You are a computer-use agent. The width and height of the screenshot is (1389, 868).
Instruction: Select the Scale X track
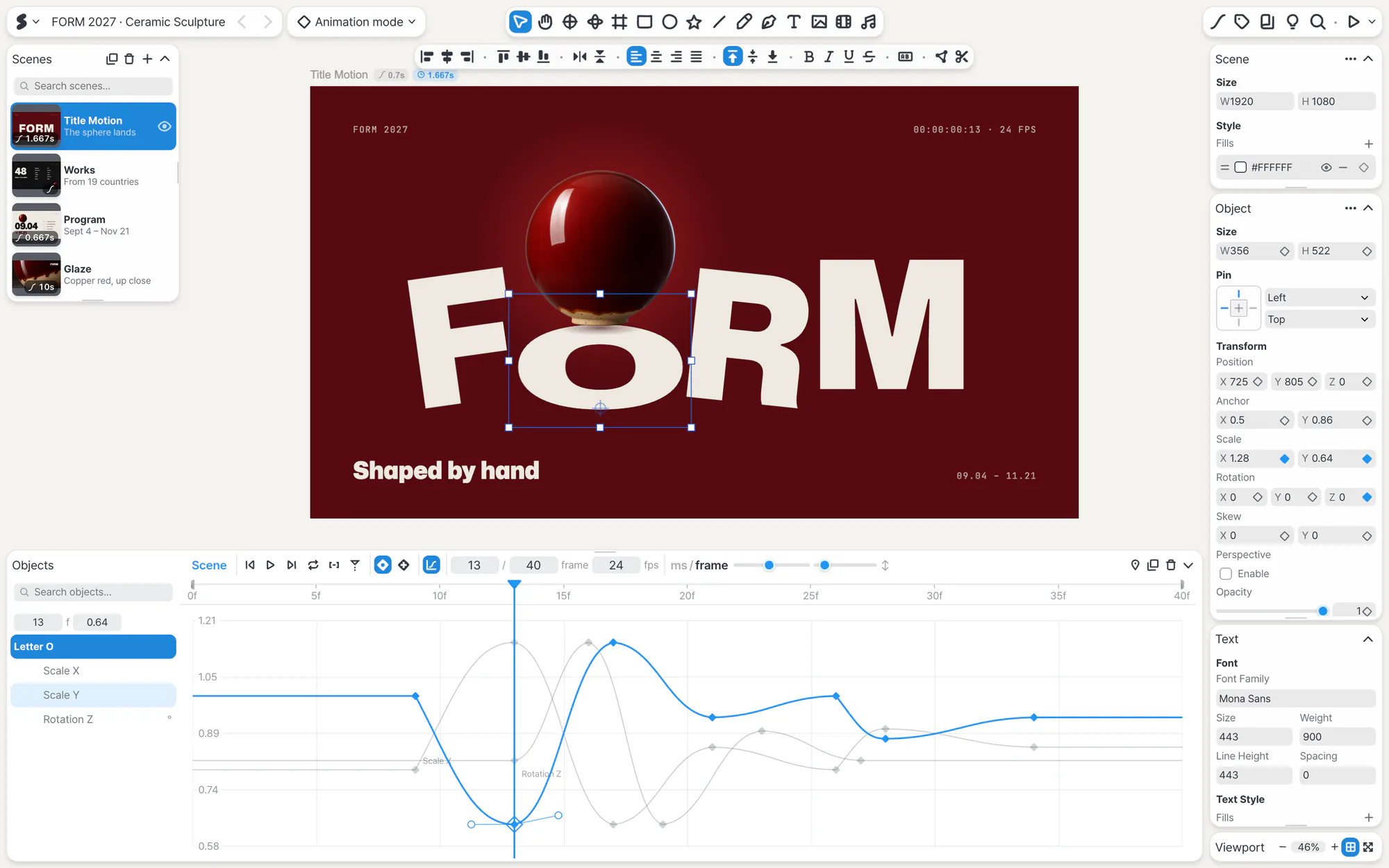click(x=93, y=671)
